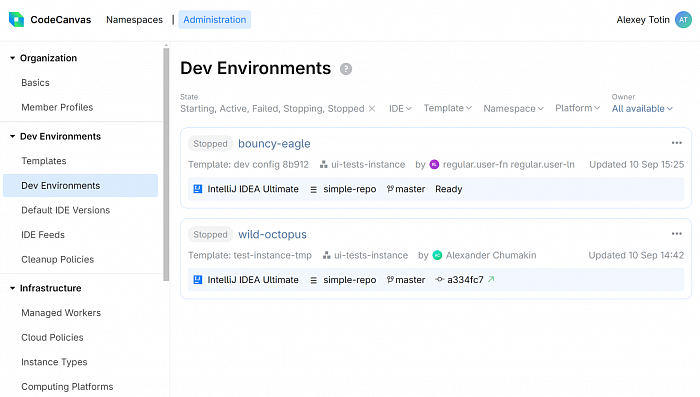The width and height of the screenshot is (700, 397).
Task: Open the Namespace filter dropdown
Action: pyautogui.click(x=513, y=109)
